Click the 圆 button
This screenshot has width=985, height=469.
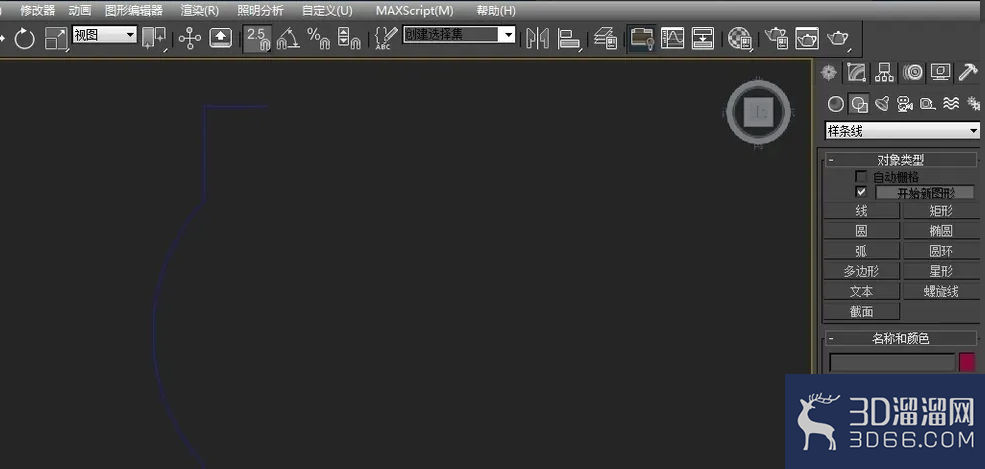pyautogui.click(x=861, y=231)
